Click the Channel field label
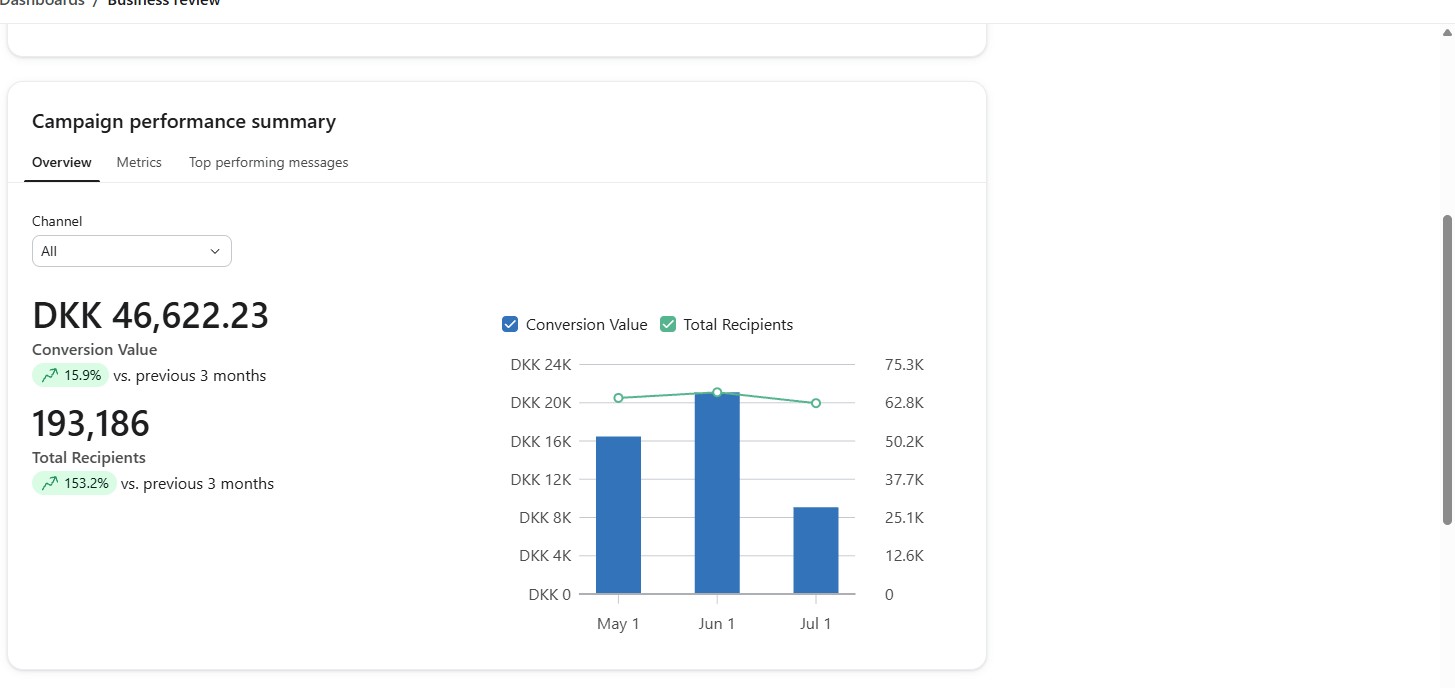 pos(57,221)
